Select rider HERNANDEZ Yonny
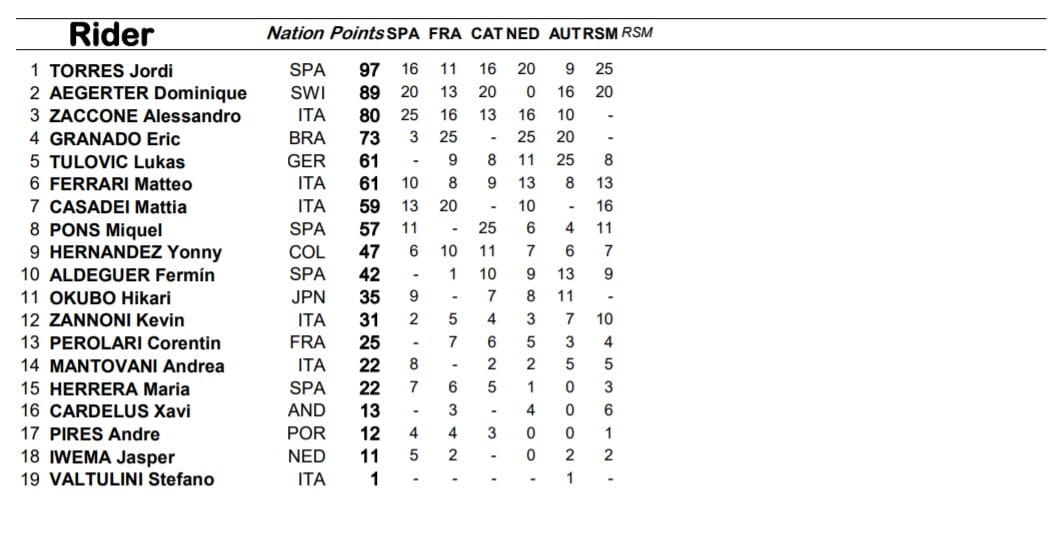The height and width of the screenshot is (533, 1059). [x=136, y=252]
